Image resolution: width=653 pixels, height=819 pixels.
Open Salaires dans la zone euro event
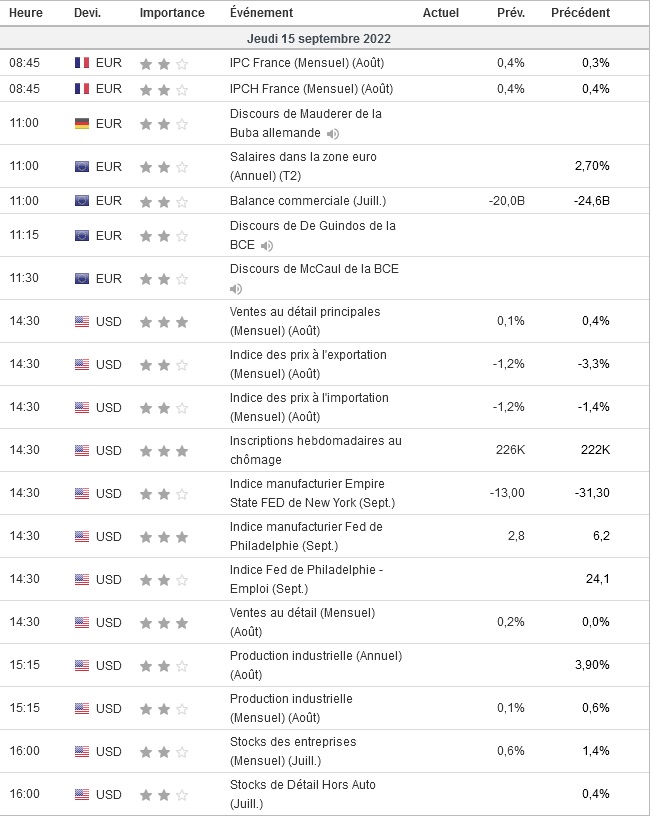pyautogui.click(x=303, y=166)
